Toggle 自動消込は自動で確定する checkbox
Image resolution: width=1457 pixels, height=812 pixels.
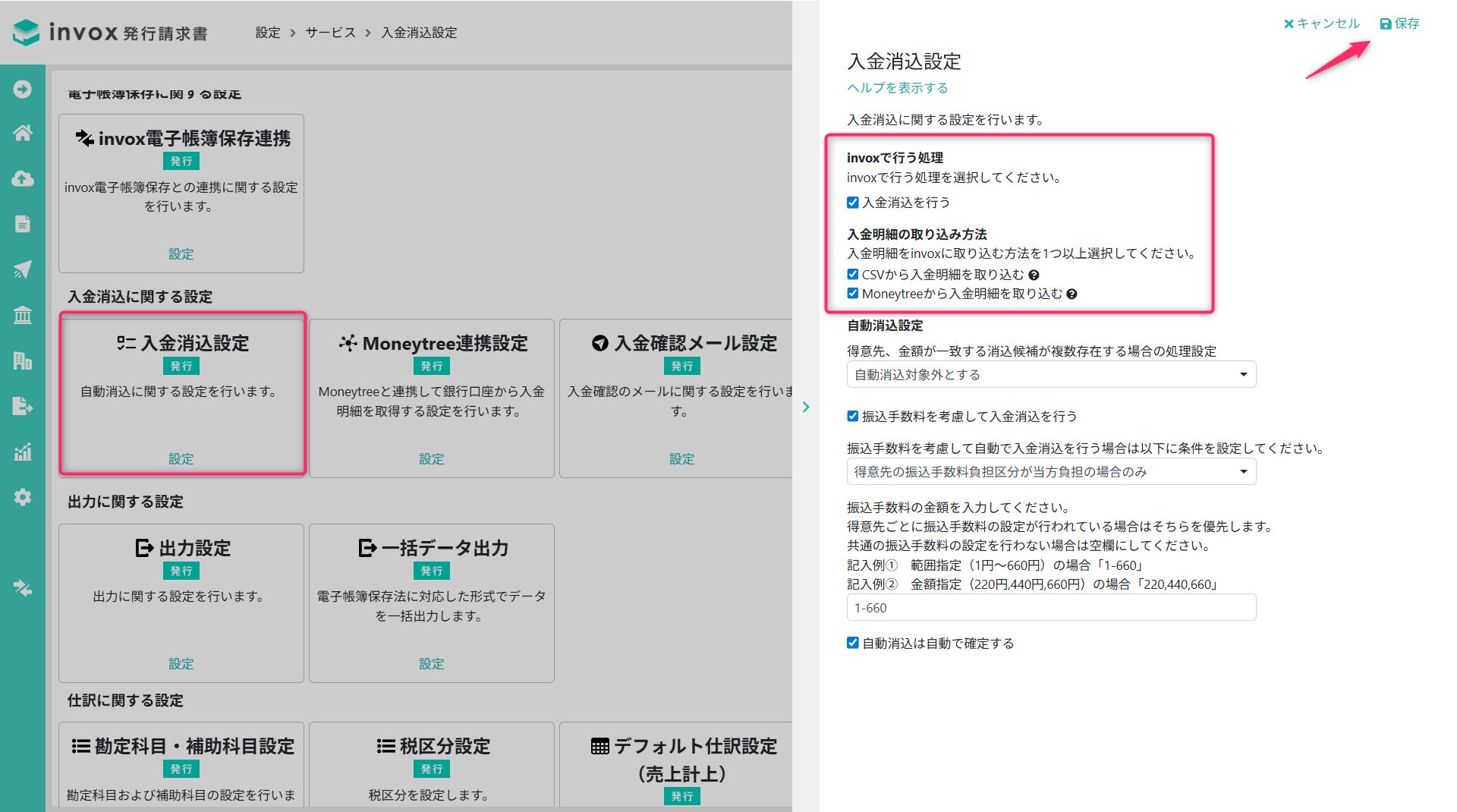853,644
